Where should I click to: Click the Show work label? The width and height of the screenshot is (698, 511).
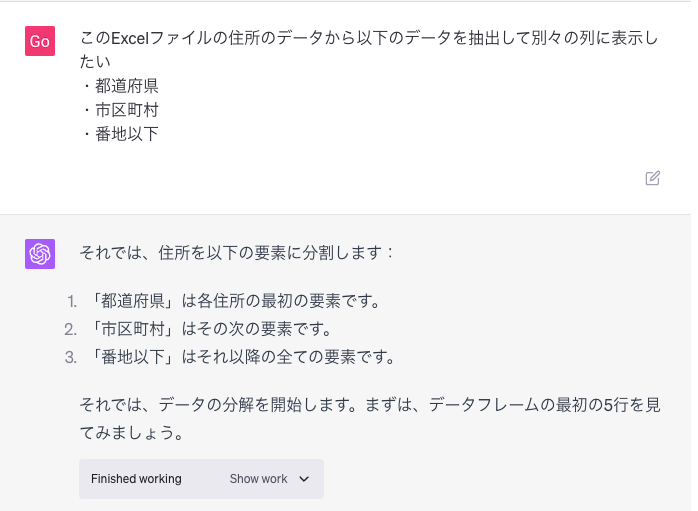point(258,479)
